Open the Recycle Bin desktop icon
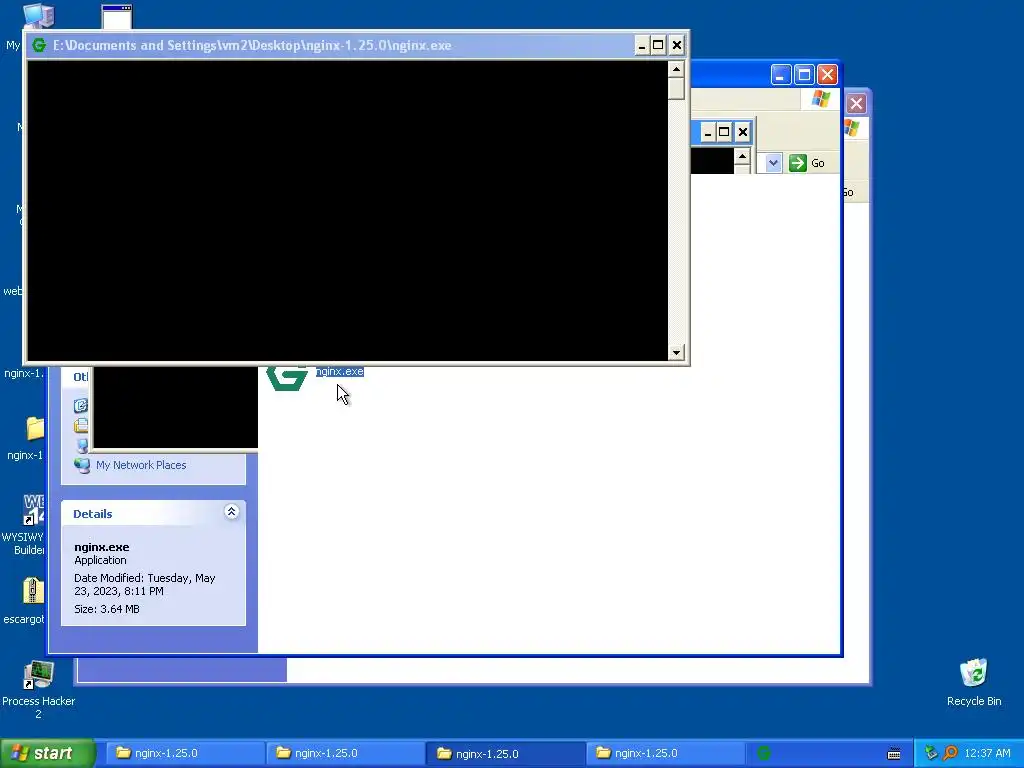 [x=974, y=673]
